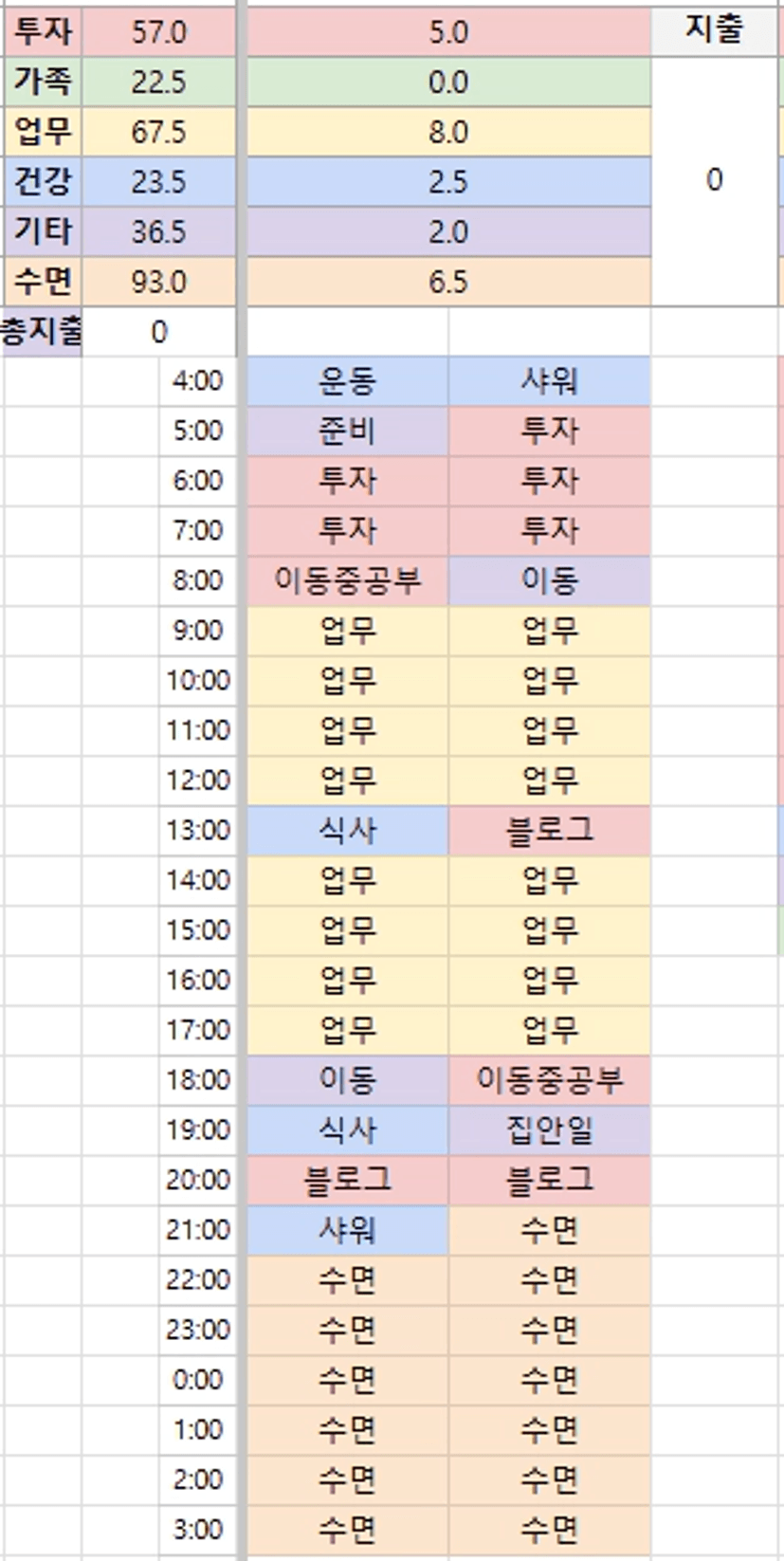
Task: Click the 0:00 time label
Action: click(x=198, y=1380)
